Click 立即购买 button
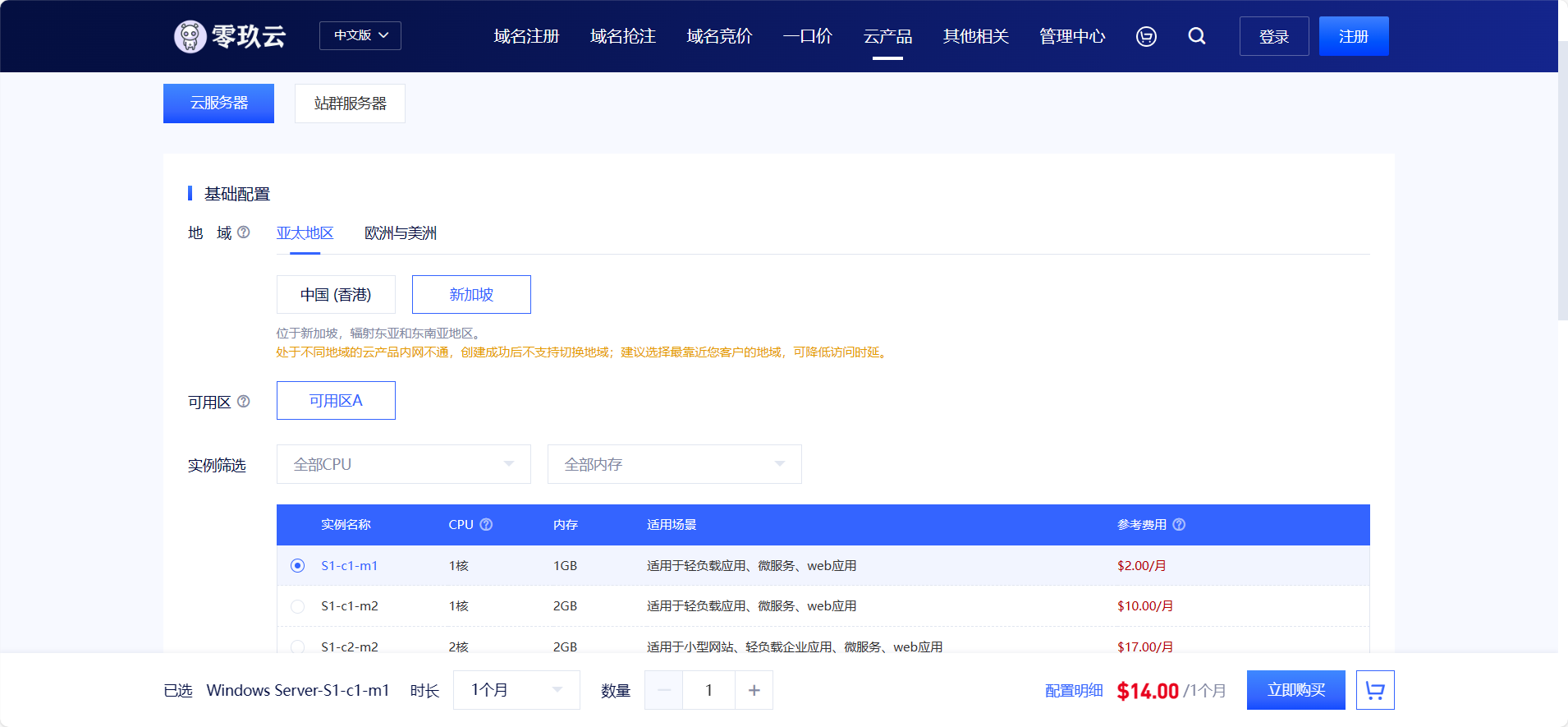This screenshot has width=1568, height=727. 1296,690
